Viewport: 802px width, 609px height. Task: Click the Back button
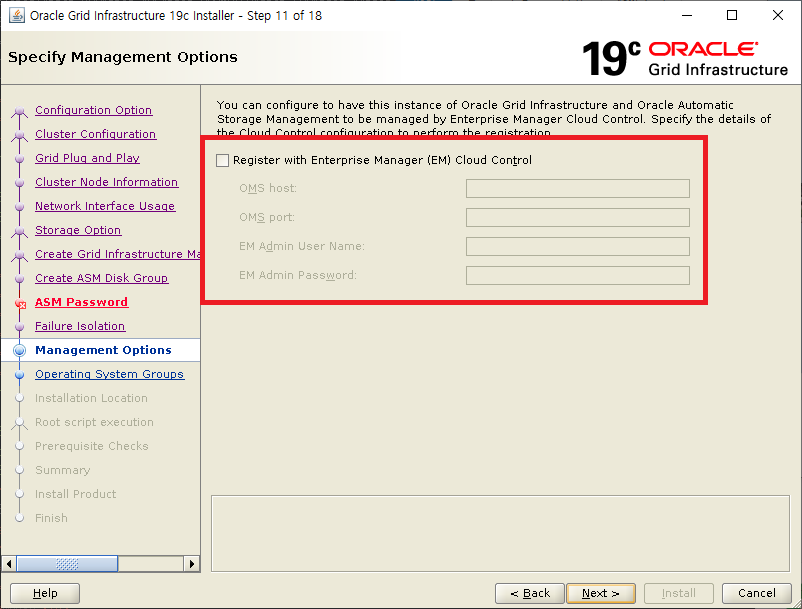(x=529, y=593)
